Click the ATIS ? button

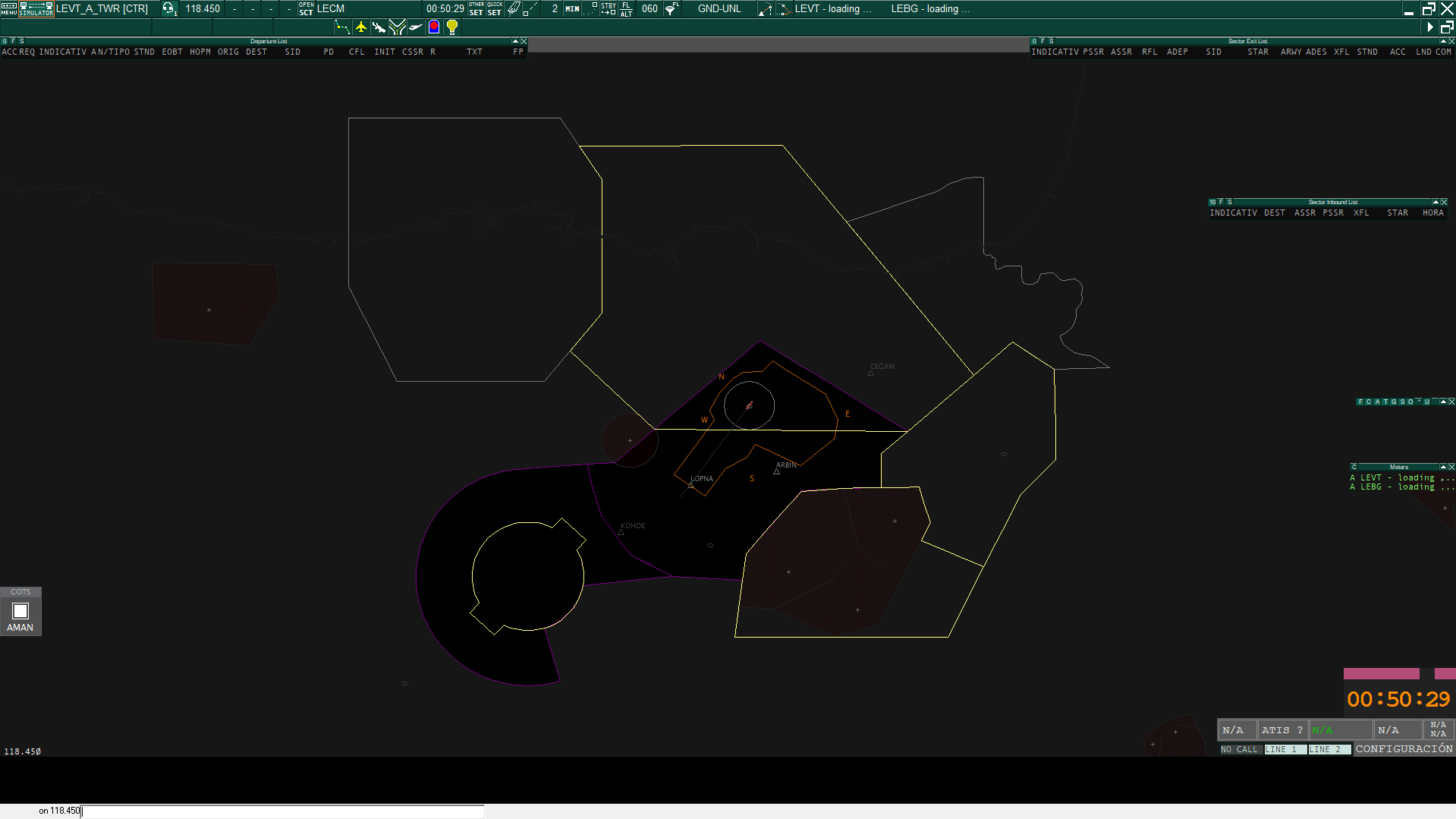click(1281, 730)
